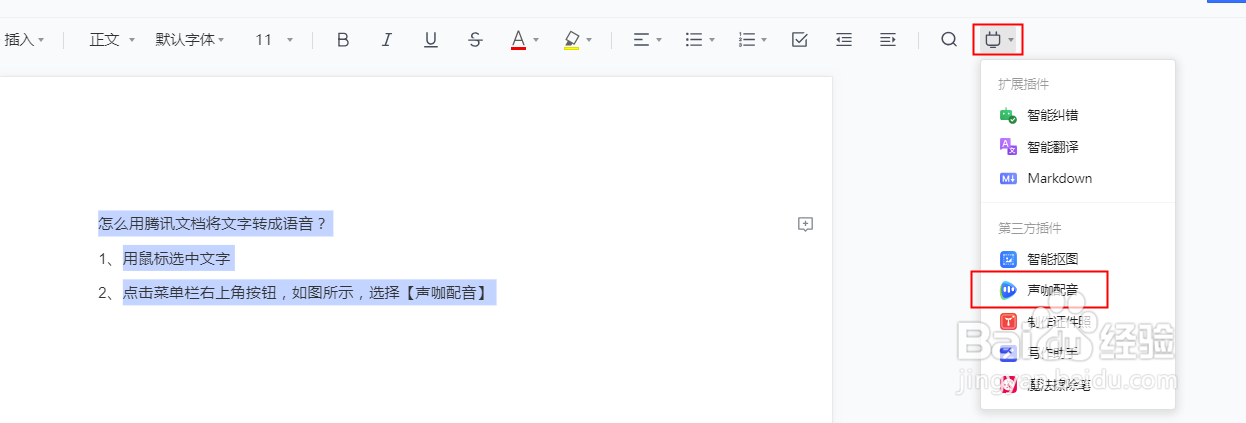Open the 插入 insert menu
The height and width of the screenshot is (423, 1246).
tap(22, 40)
